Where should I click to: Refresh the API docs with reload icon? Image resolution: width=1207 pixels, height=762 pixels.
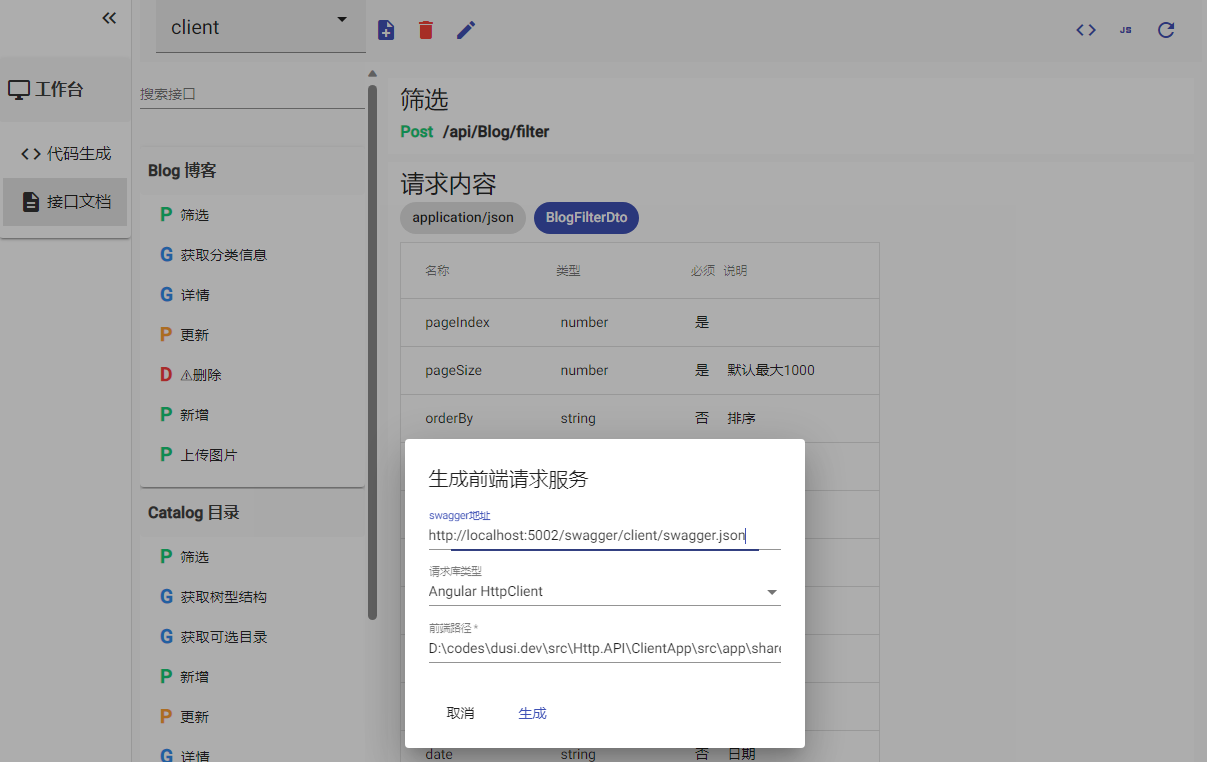pyautogui.click(x=1166, y=30)
